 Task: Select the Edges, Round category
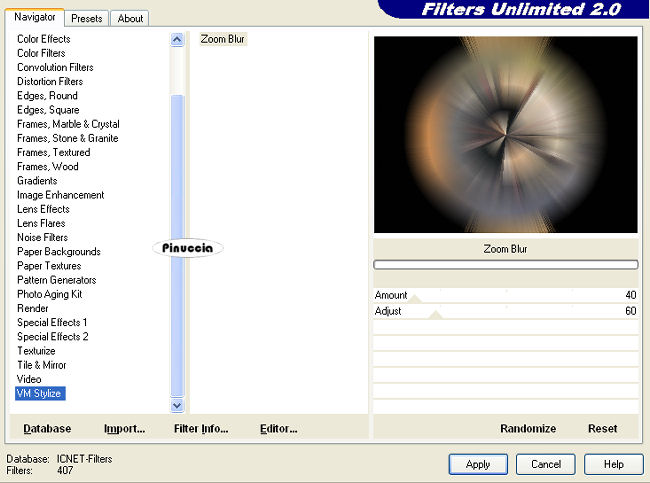click(x=47, y=96)
